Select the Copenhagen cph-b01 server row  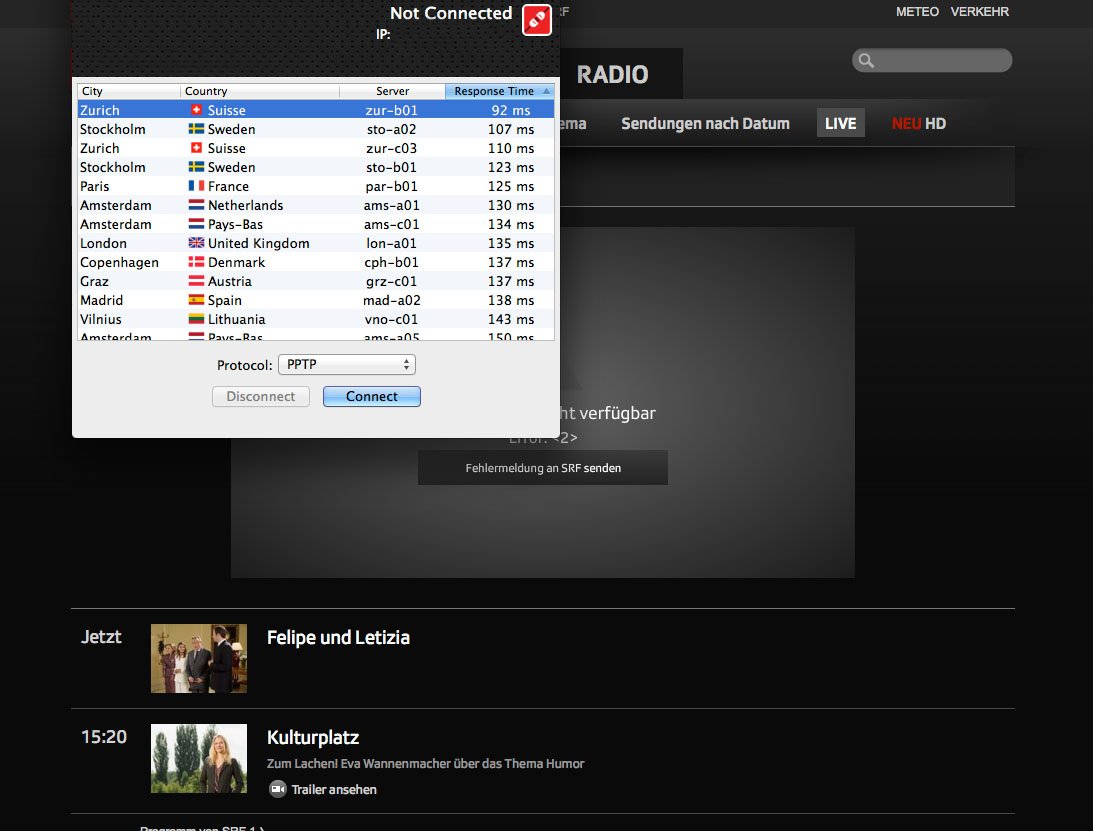(x=316, y=262)
